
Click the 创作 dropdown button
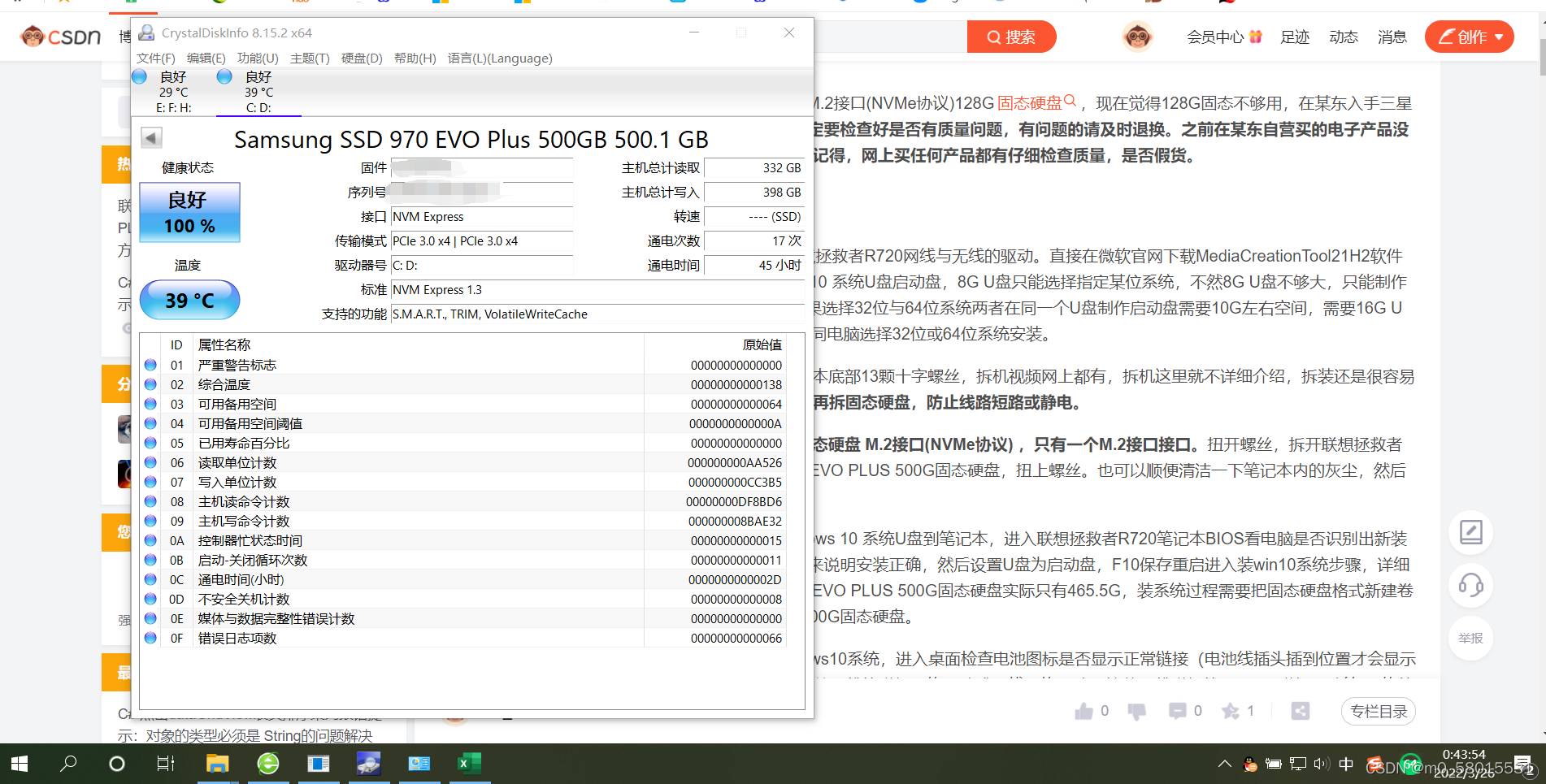(1470, 37)
